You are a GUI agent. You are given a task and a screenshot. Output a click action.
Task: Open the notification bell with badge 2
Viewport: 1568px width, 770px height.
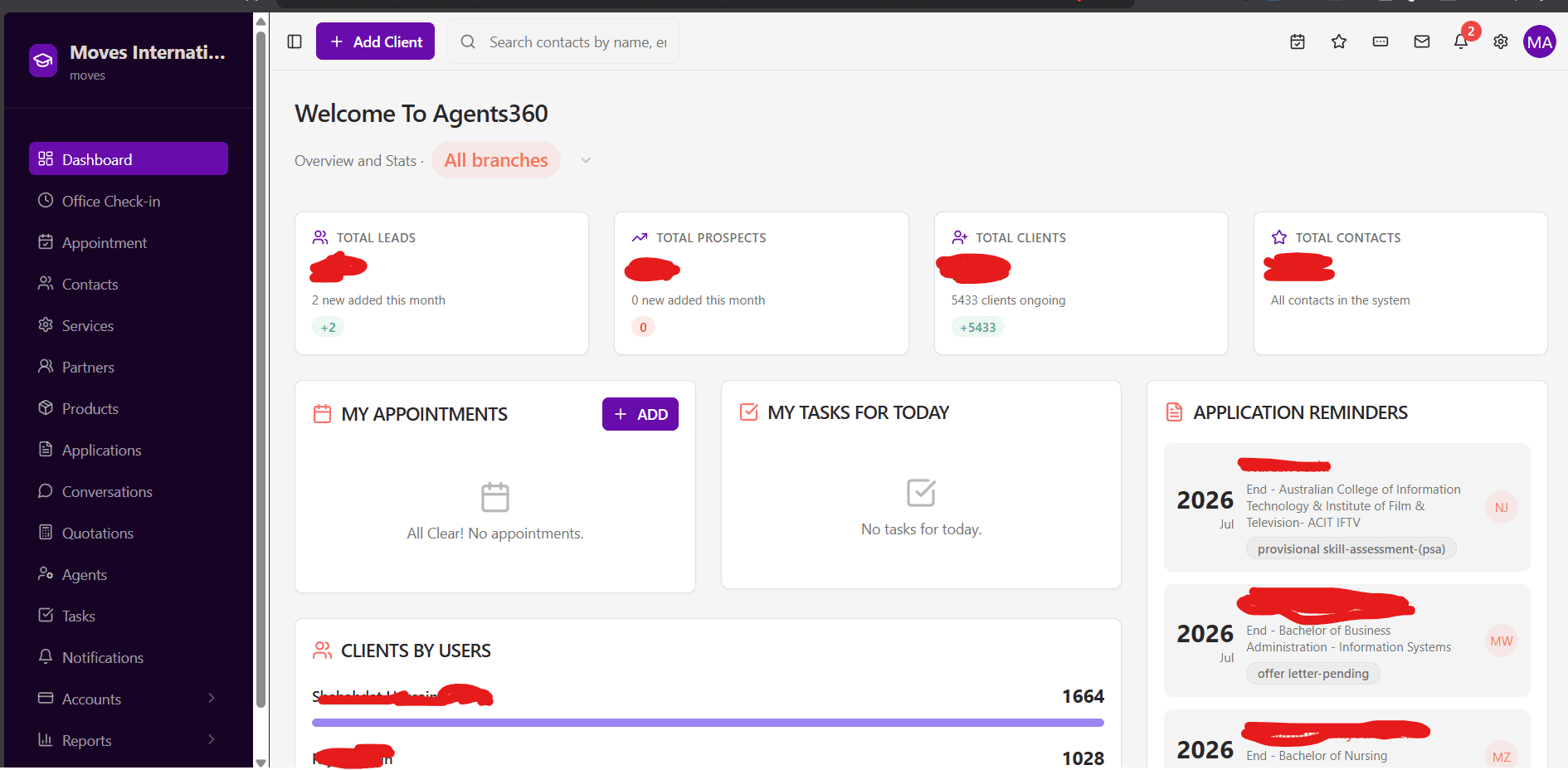[1462, 41]
